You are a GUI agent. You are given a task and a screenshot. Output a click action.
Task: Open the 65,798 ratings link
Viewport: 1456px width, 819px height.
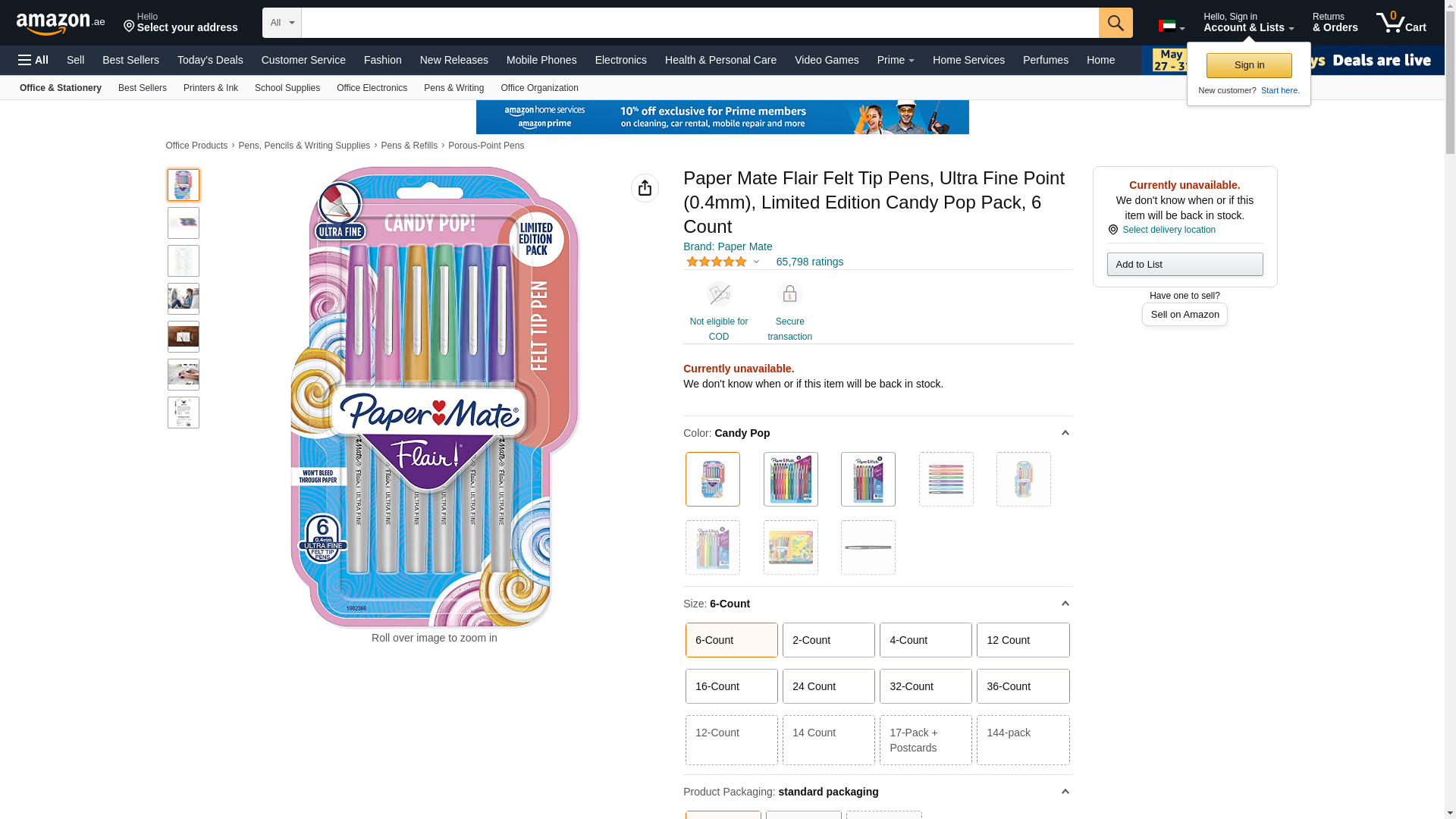tap(809, 262)
